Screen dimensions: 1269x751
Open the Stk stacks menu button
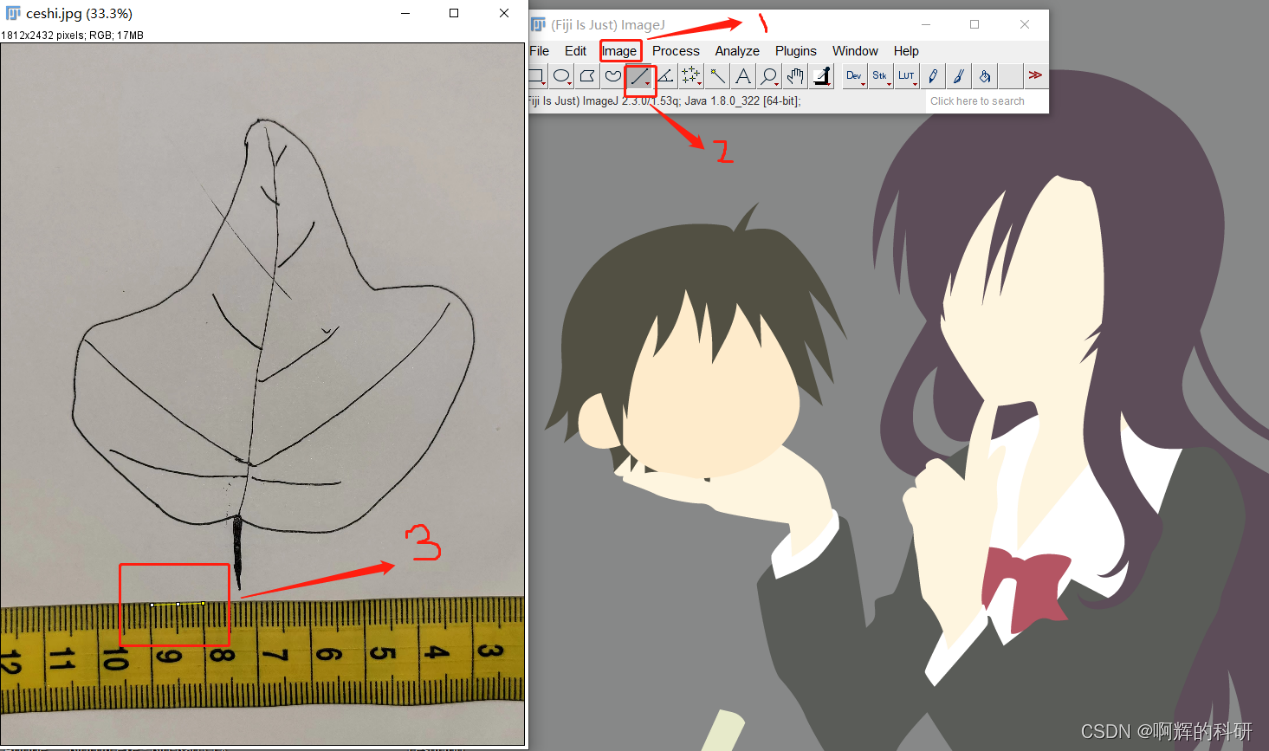880,76
